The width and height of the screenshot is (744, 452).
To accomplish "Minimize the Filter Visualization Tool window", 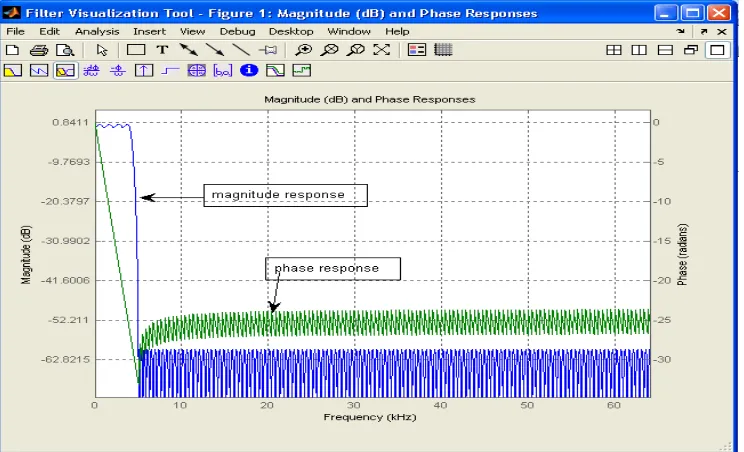I will (665, 13).
